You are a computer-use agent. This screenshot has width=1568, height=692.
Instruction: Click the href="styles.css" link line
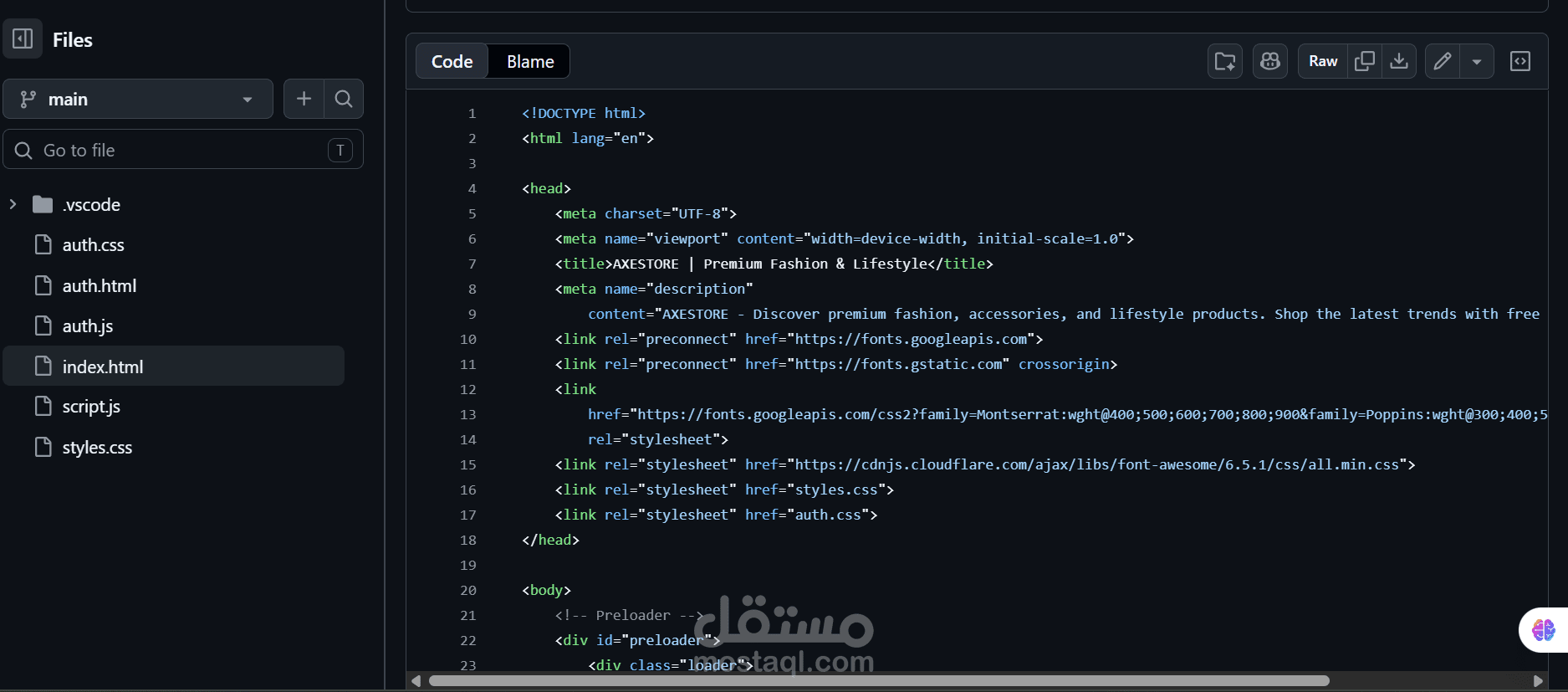point(724,490)
